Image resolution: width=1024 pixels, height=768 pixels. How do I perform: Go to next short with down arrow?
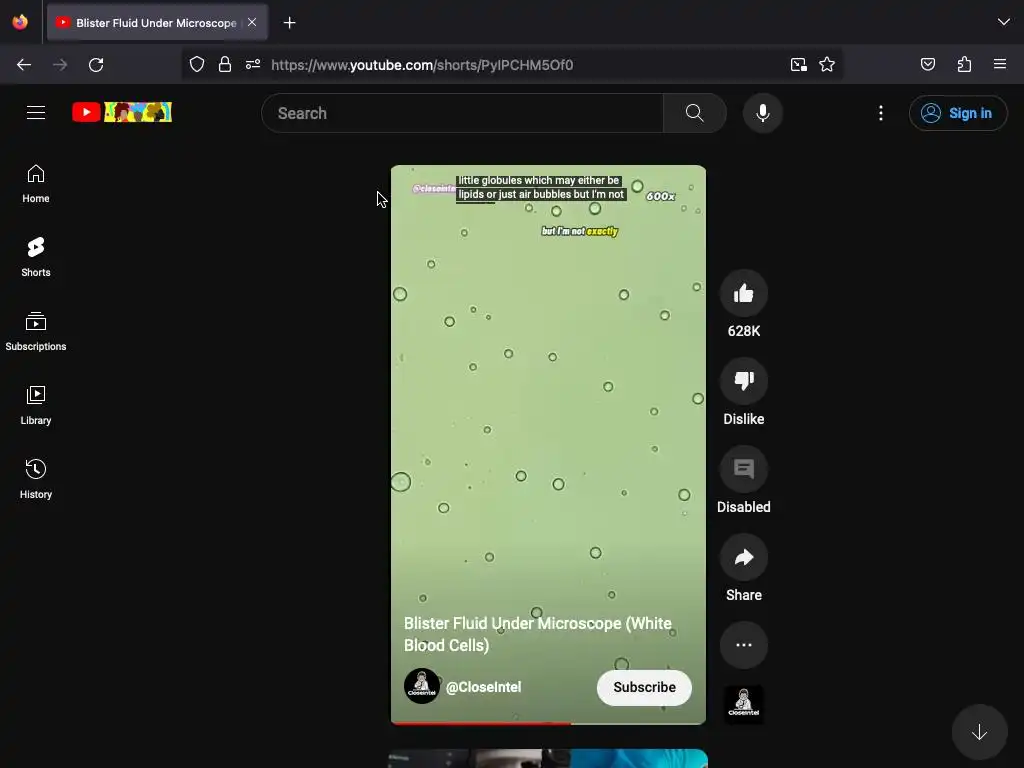coord(979,732)
